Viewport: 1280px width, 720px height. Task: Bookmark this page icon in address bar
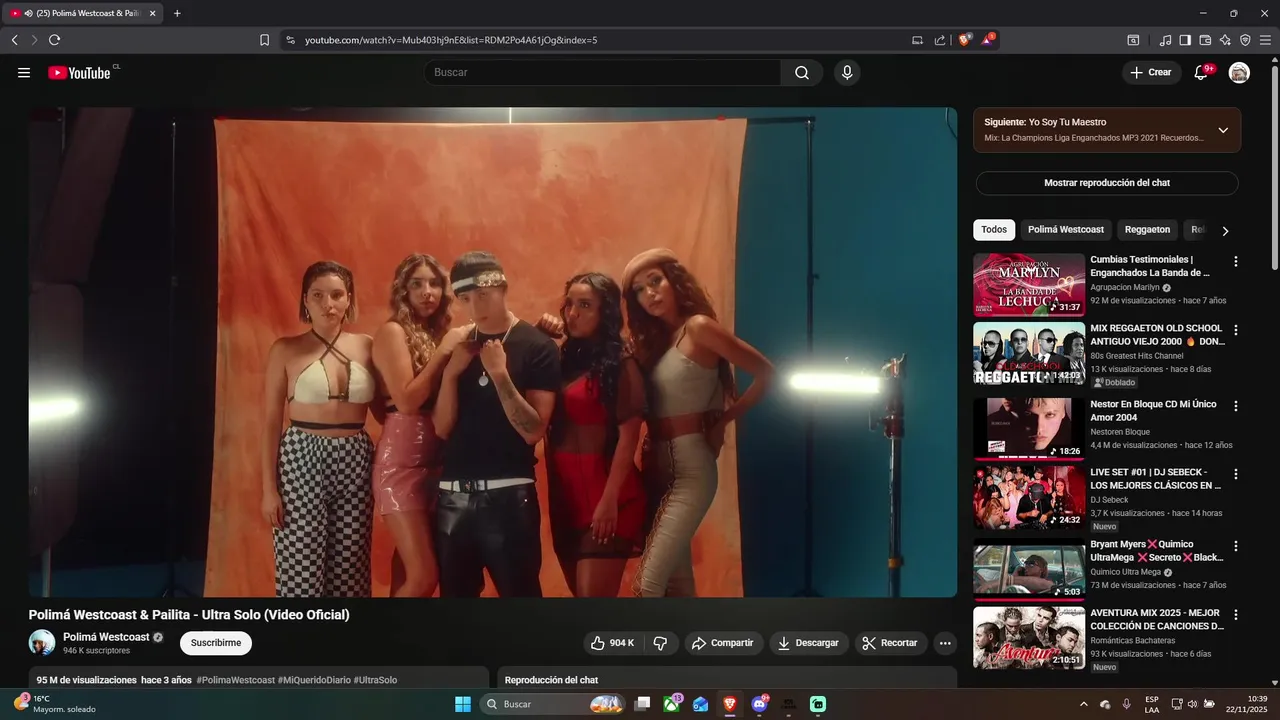click(264, 40)
